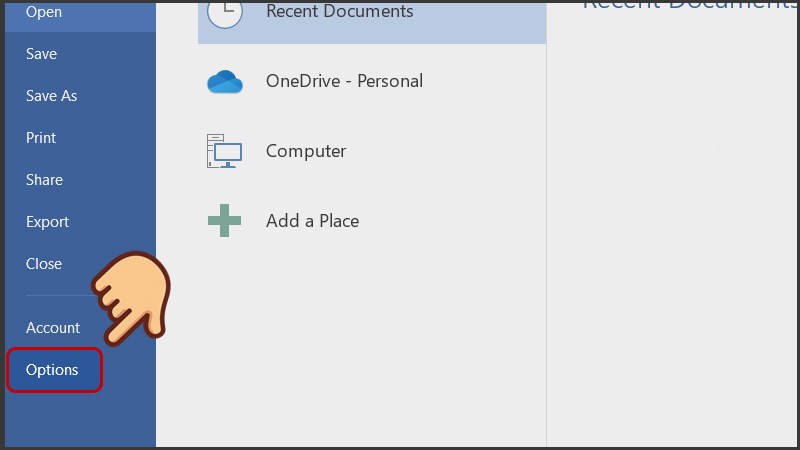800x450 pixels.
Task: Click the green plus Add a Place icon
Action: click(225, 221)
